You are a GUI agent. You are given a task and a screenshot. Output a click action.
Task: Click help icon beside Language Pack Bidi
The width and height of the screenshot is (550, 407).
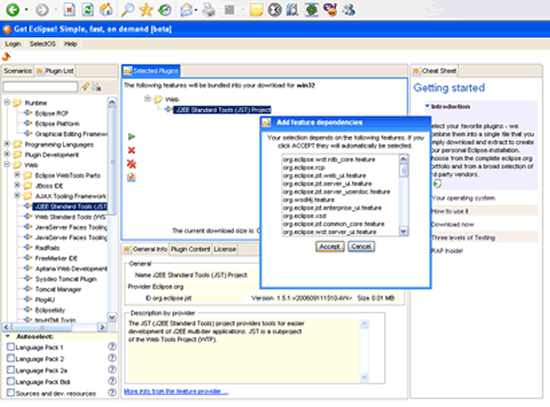pyautogui.click(x=112, y=381)
